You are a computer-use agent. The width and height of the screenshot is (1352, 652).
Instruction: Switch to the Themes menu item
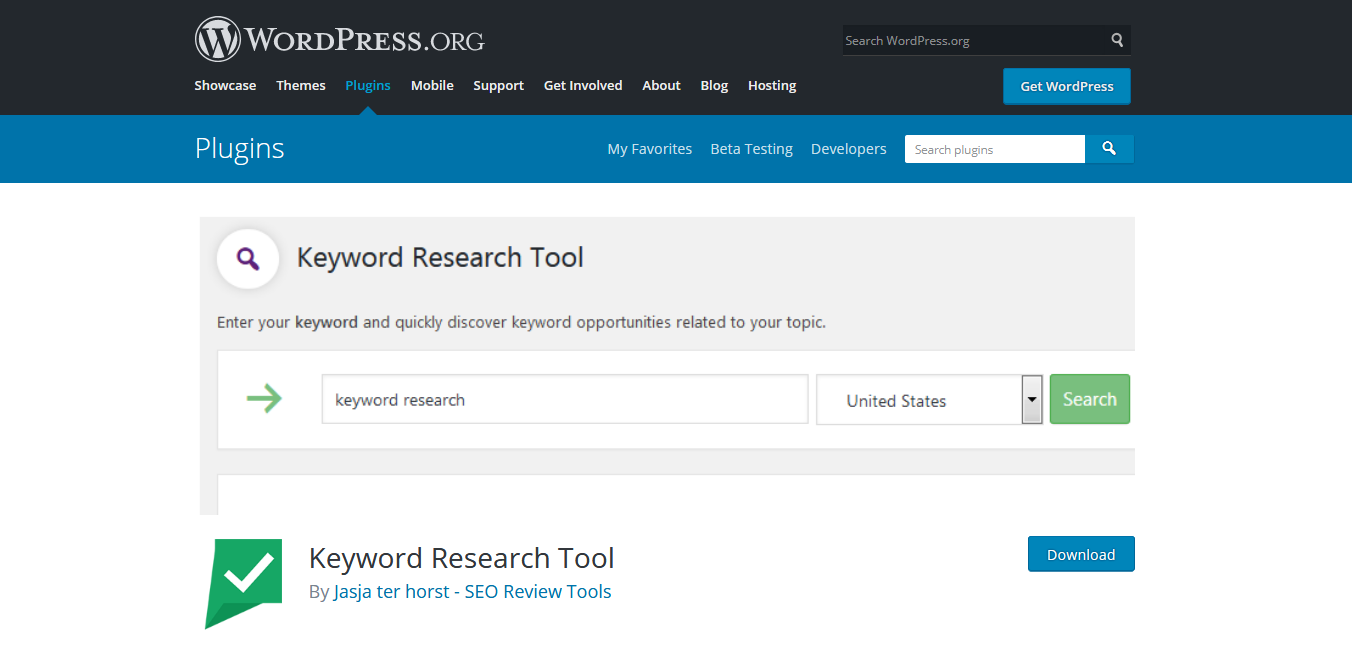point(300,85)
